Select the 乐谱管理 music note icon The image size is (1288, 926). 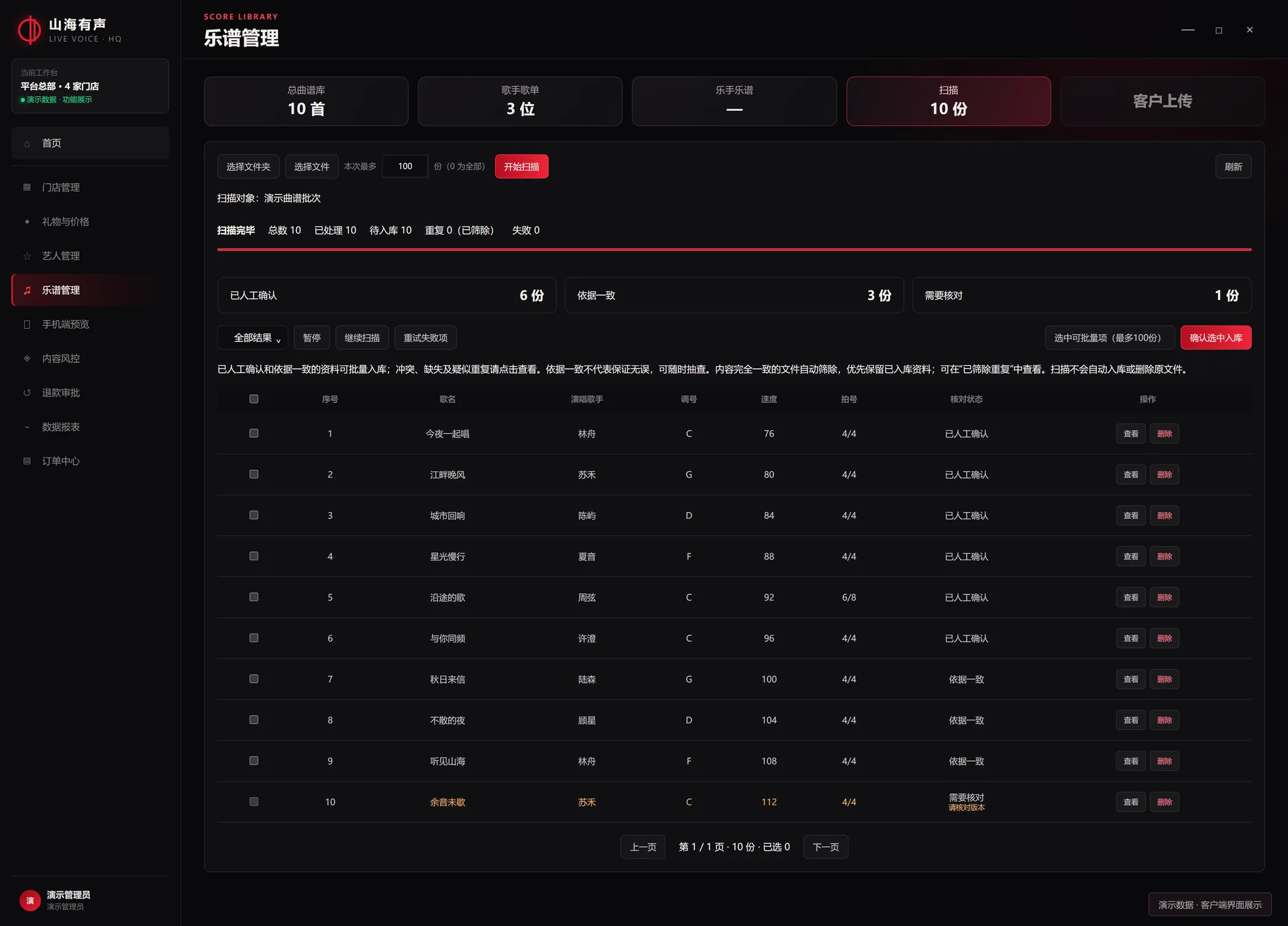(x=27, y=290)
